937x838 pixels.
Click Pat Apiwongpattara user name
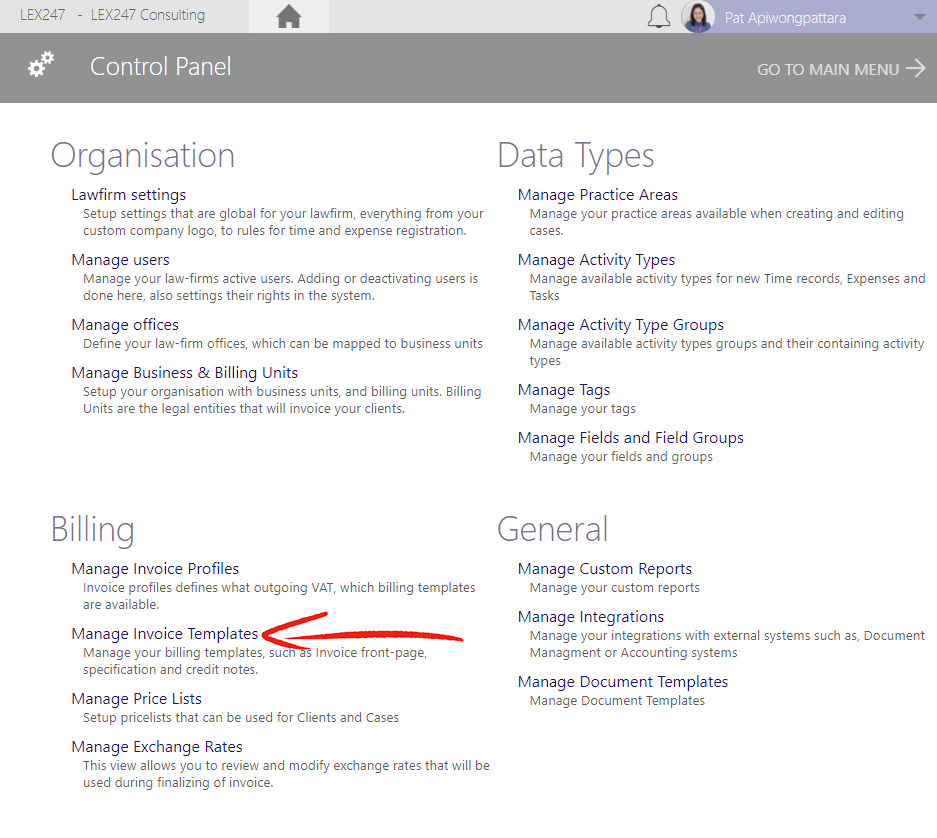pyautogui.click(x=785, y=18)
